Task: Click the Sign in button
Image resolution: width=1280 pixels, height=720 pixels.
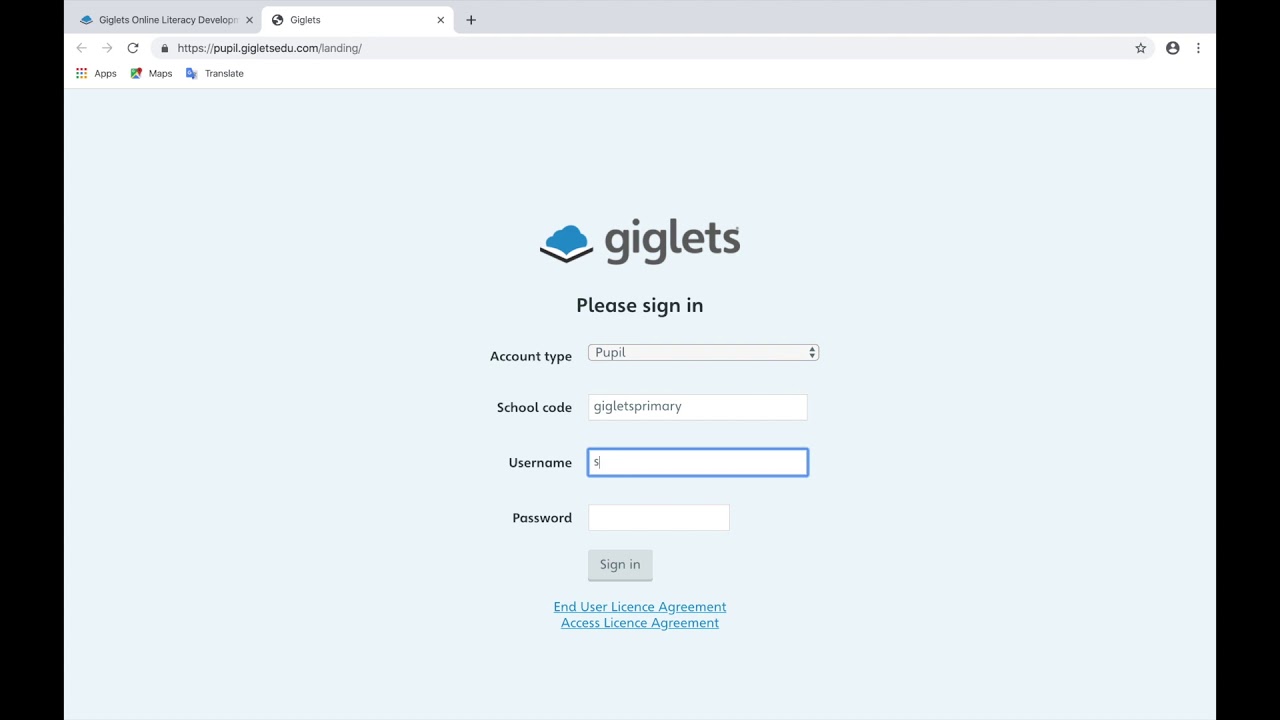Action: click(x=620, y=565)
